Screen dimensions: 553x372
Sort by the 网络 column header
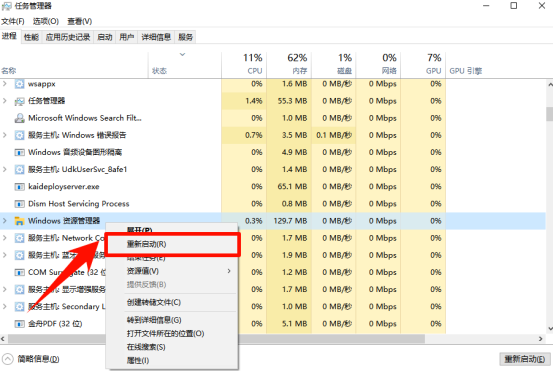[x=378, y=65]
